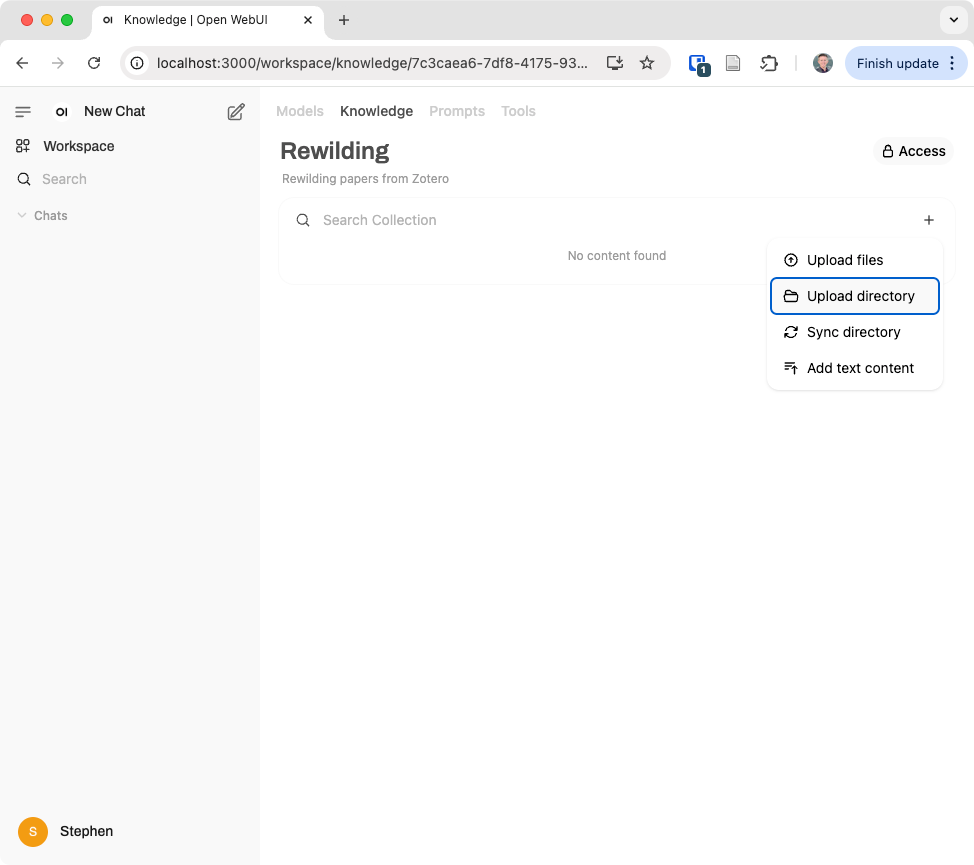The height and width of the screenshot is (865, 974).
Task: Choose "Add text content" from the menu
Action: click(x=860, y=368)
